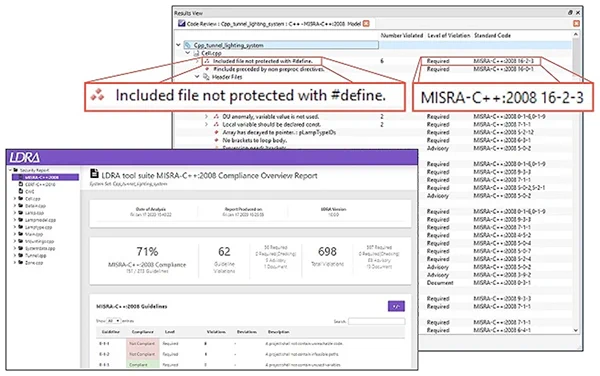Click the violation icon beside '#include preceded by non preproc directives'
Viewport: 600px width, 376px height.
pyautogui.click(x=207, y=69)
